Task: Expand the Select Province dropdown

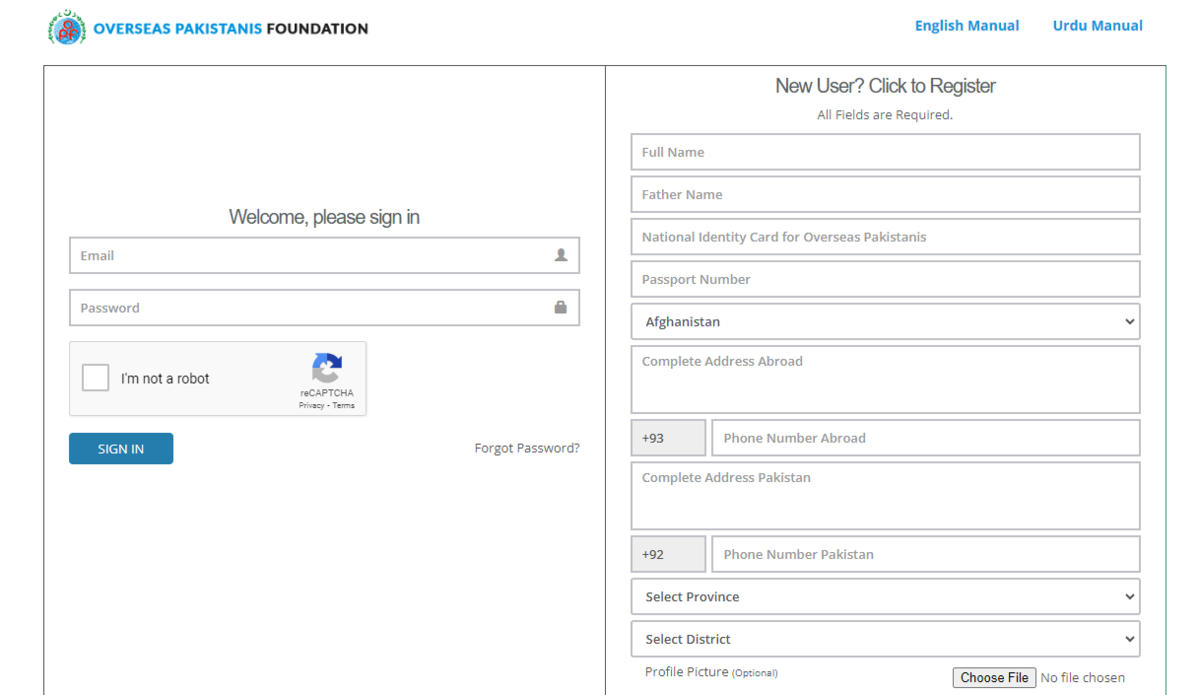Action: click(x=885, y=597)
